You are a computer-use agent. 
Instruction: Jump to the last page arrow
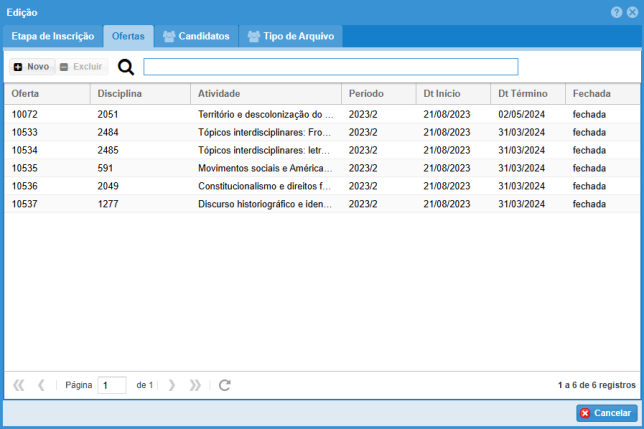(x=195, y=385)
